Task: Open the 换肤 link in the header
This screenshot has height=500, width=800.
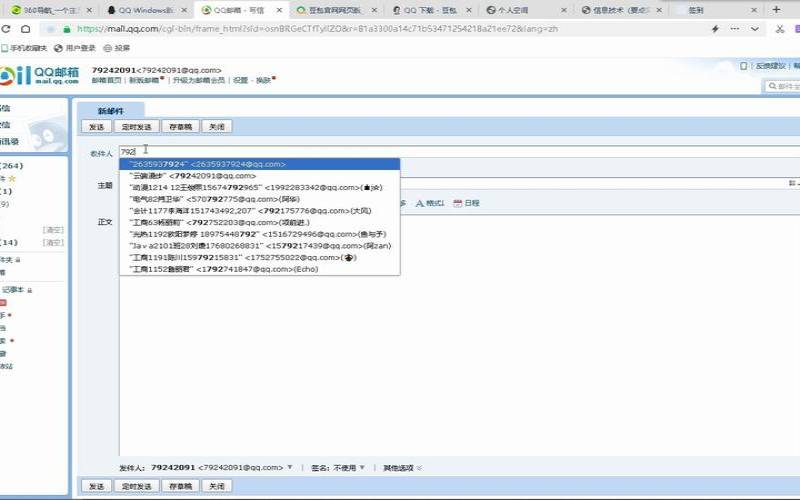Action: [x=263, y=80]
